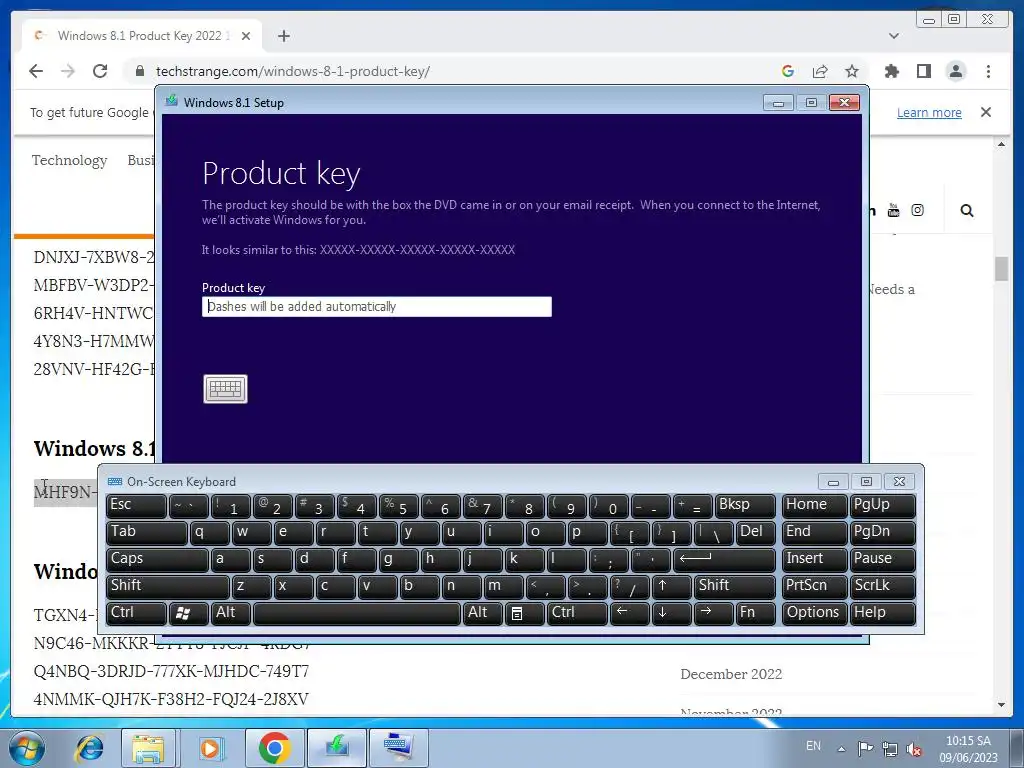Viewport: 1024px width, 768px height.
Task: Open the site's YouTube icon
Action: coord(893,210)
